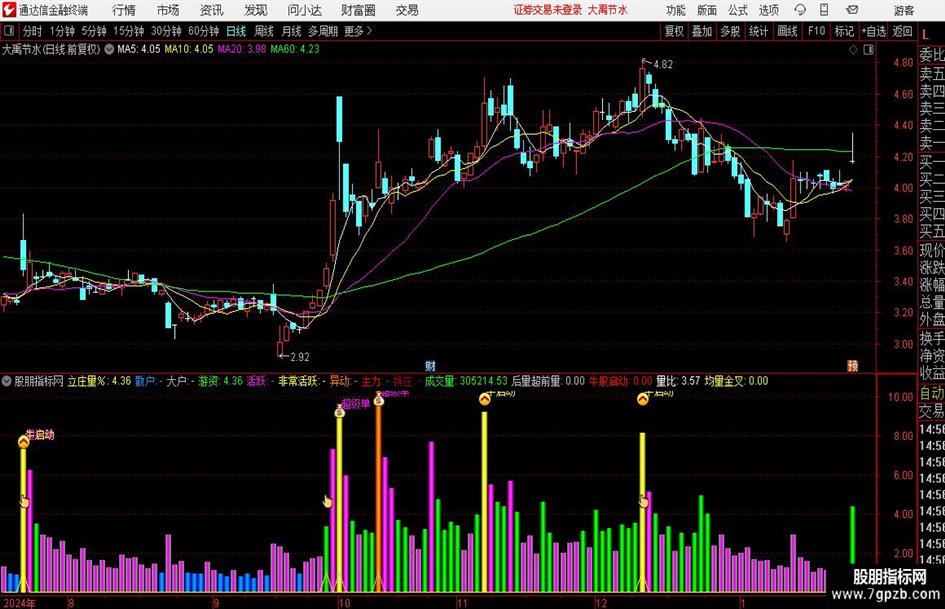Open the mobile phone icon in title bar
Image resolution: width=945 pixels, height=609 pixels.
[x=824, y=10]
